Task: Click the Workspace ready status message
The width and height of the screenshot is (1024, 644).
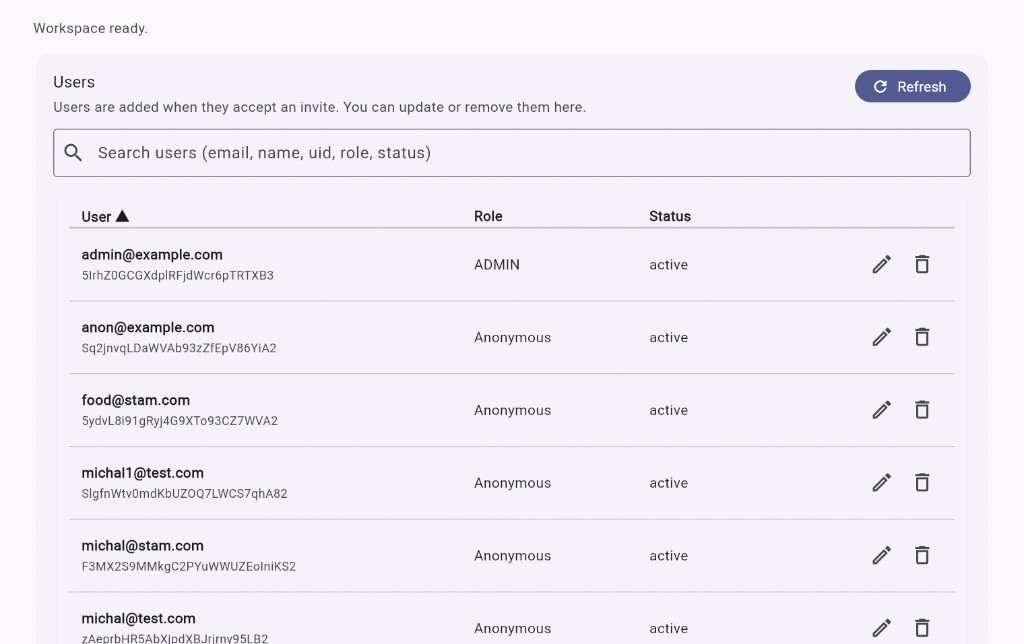Action: [x=91, y=28]
